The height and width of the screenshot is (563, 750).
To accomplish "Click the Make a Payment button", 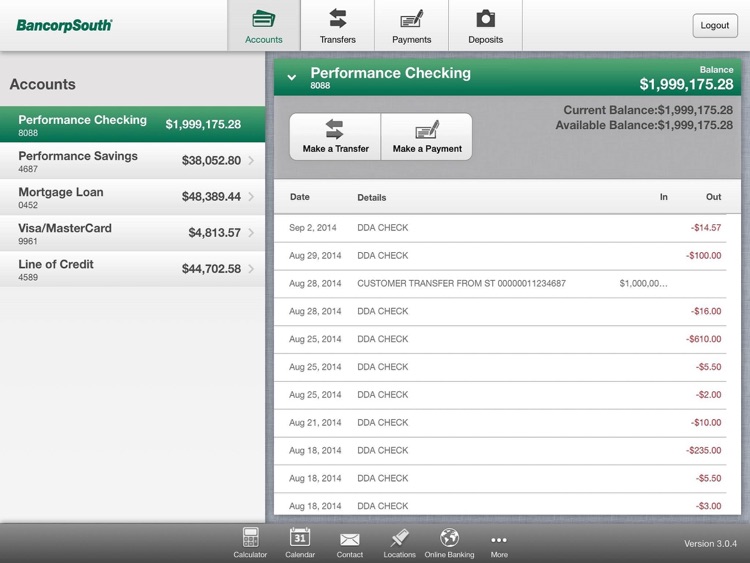I will [427, 137].
